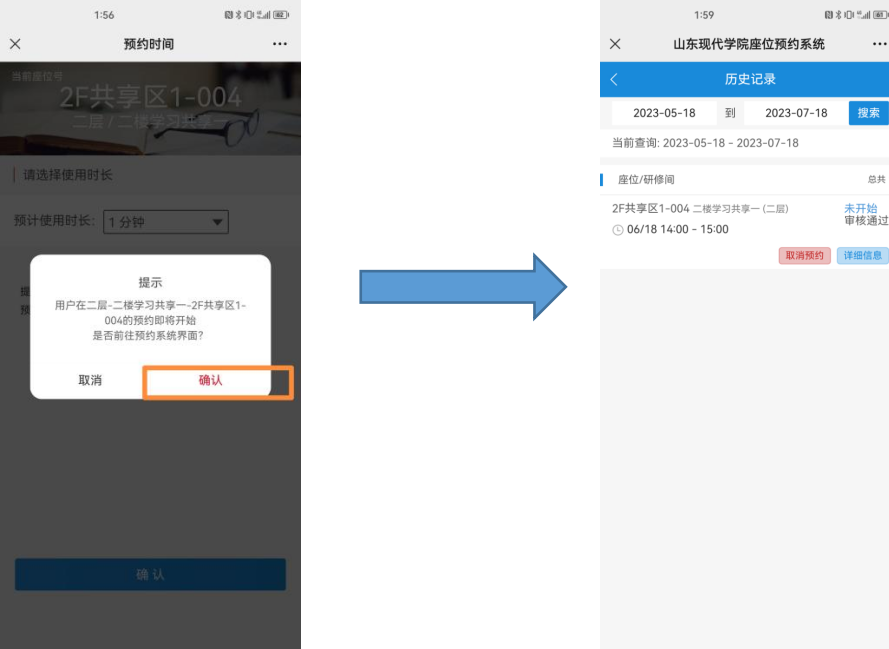Open the three-dot menu beside 预约时间
The image size is (889, 649).
coord(280,44)
